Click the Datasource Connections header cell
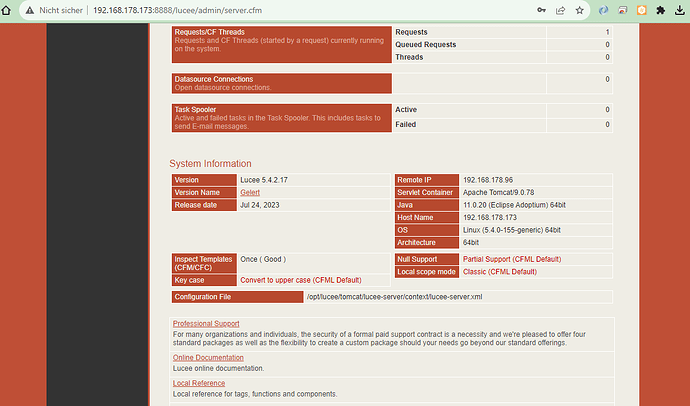The height and width of the screenshot is (406, 690). pos(282,83)
